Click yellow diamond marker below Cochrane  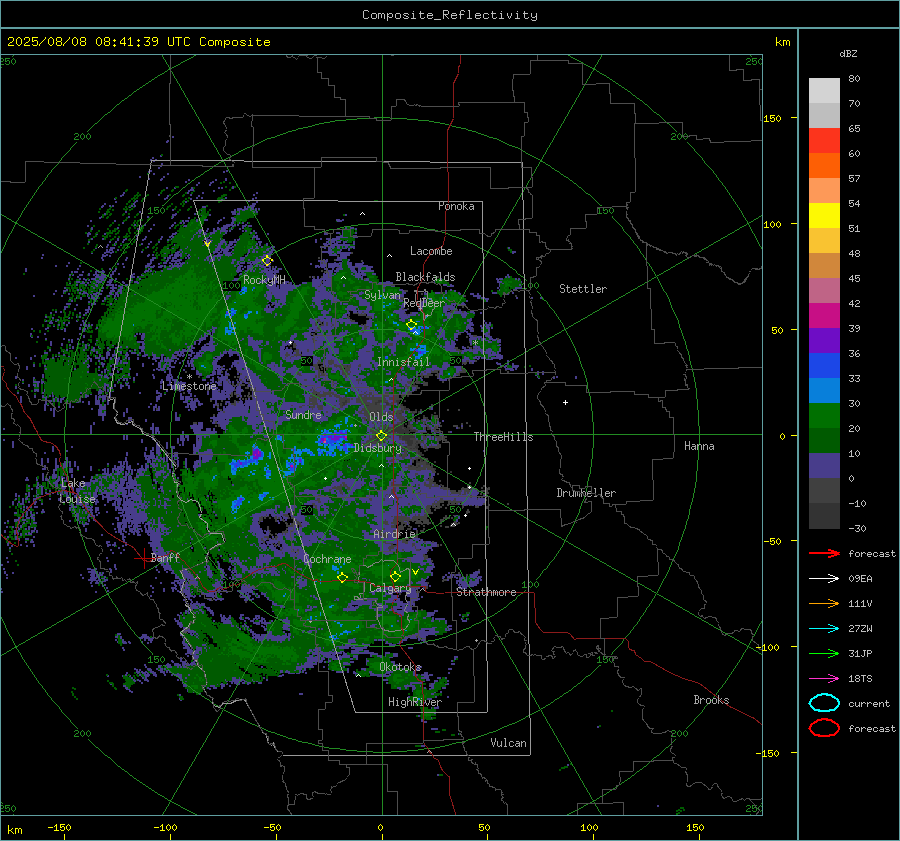pyautogui.click(x=342, y=577)
